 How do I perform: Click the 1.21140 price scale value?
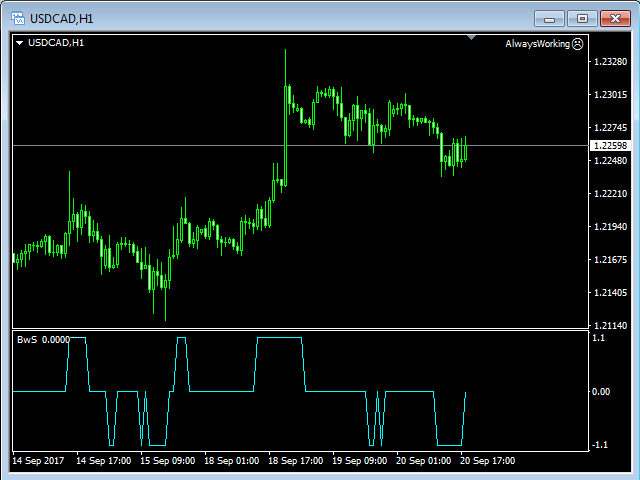(x=610, y=326)
